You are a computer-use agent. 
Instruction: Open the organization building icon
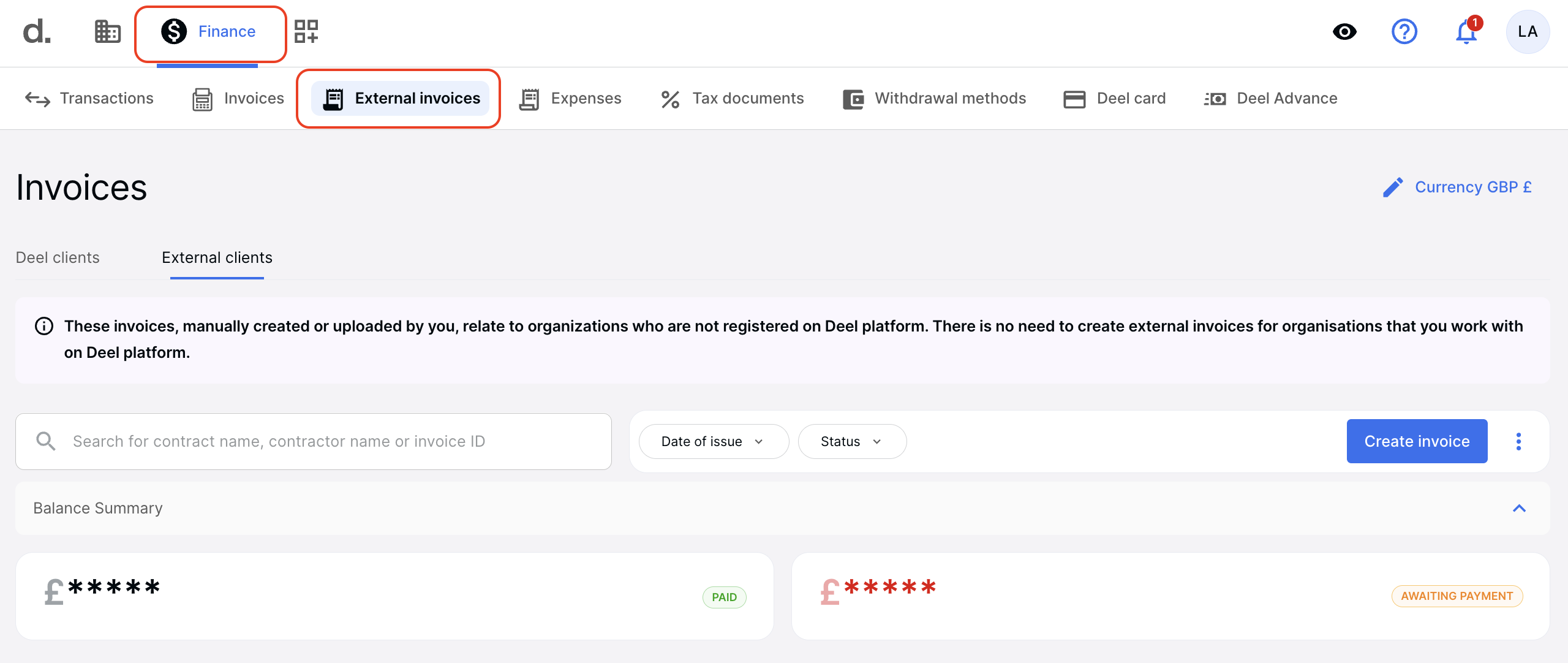pos(108,31)
